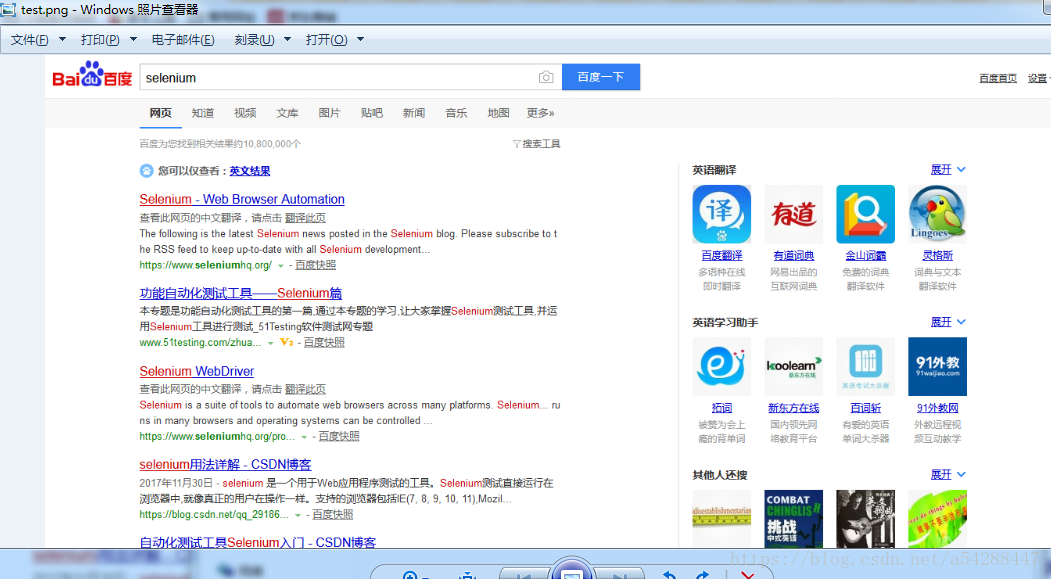Open green arrow after https://www.seleniumhq.org/ URL
Viewport: 1051px width, 579px height.
281,266
